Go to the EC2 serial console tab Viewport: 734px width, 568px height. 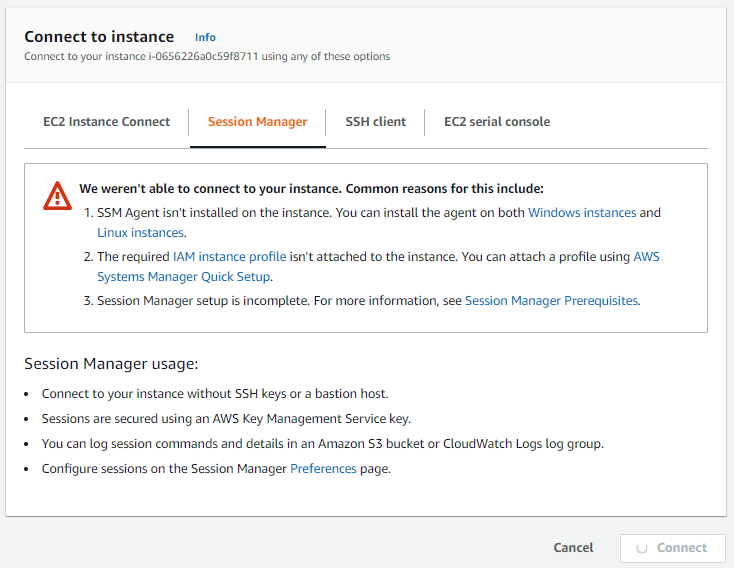coord(497,122)
